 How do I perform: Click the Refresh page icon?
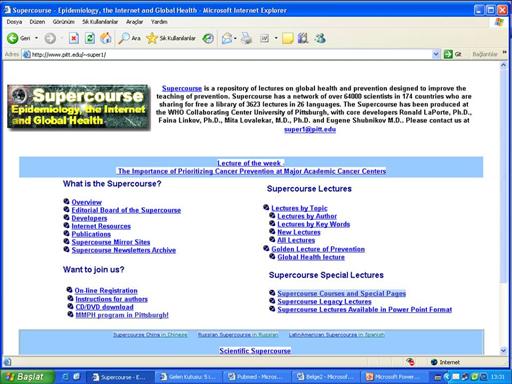click(x=90, y=38)
